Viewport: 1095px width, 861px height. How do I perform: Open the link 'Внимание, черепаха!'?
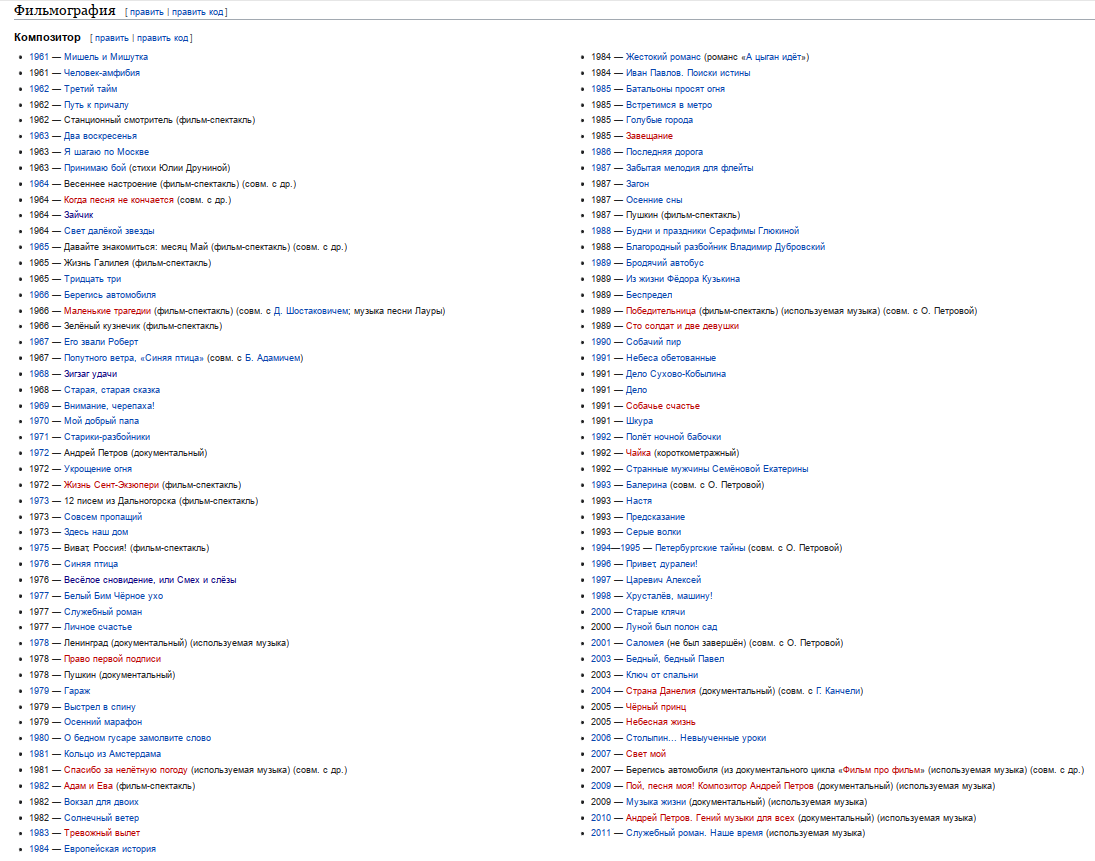coord(110,406)
